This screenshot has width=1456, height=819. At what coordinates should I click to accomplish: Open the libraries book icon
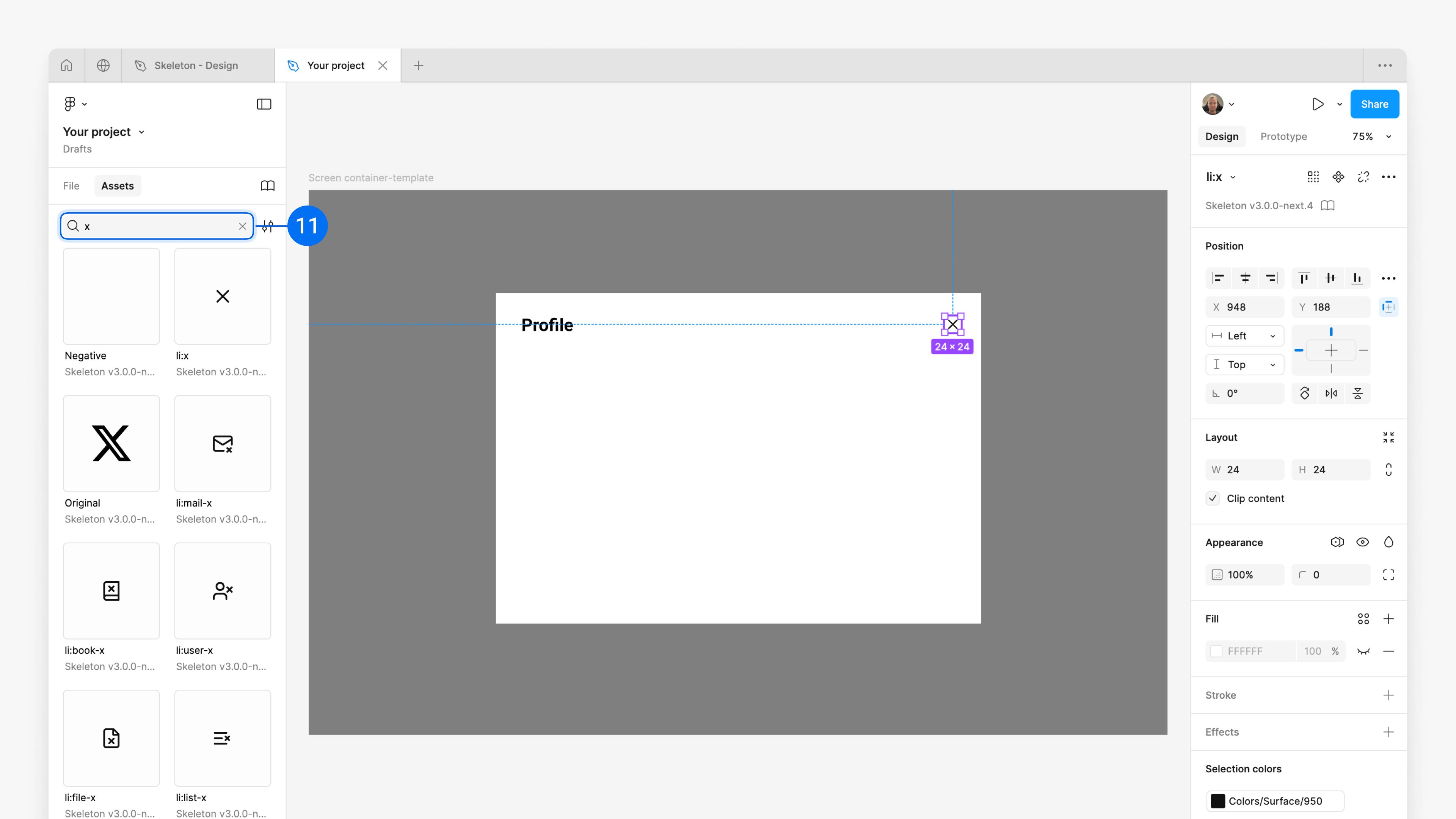pyautogui.click(x=267, y=186)
